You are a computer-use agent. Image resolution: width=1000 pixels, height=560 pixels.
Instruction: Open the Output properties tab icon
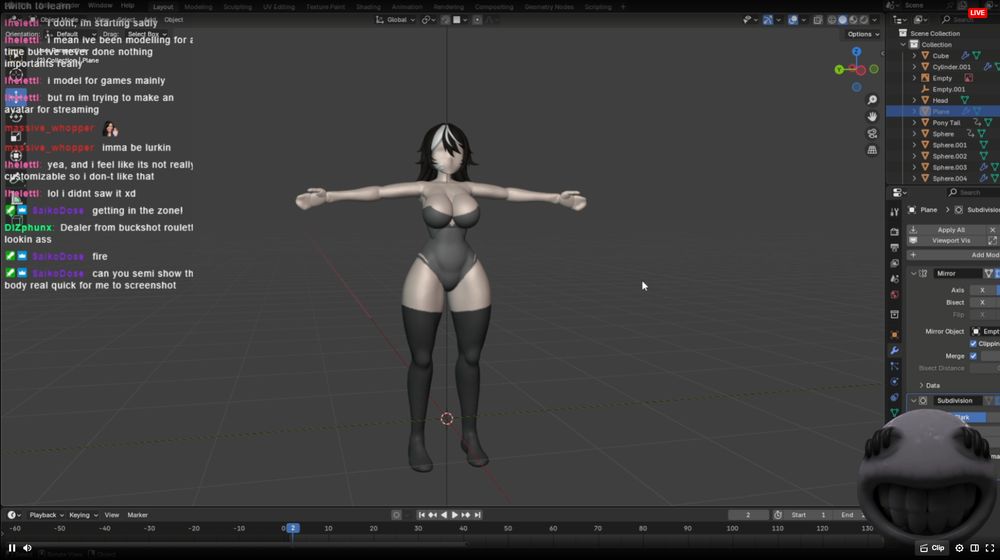[x=894, y=247]
